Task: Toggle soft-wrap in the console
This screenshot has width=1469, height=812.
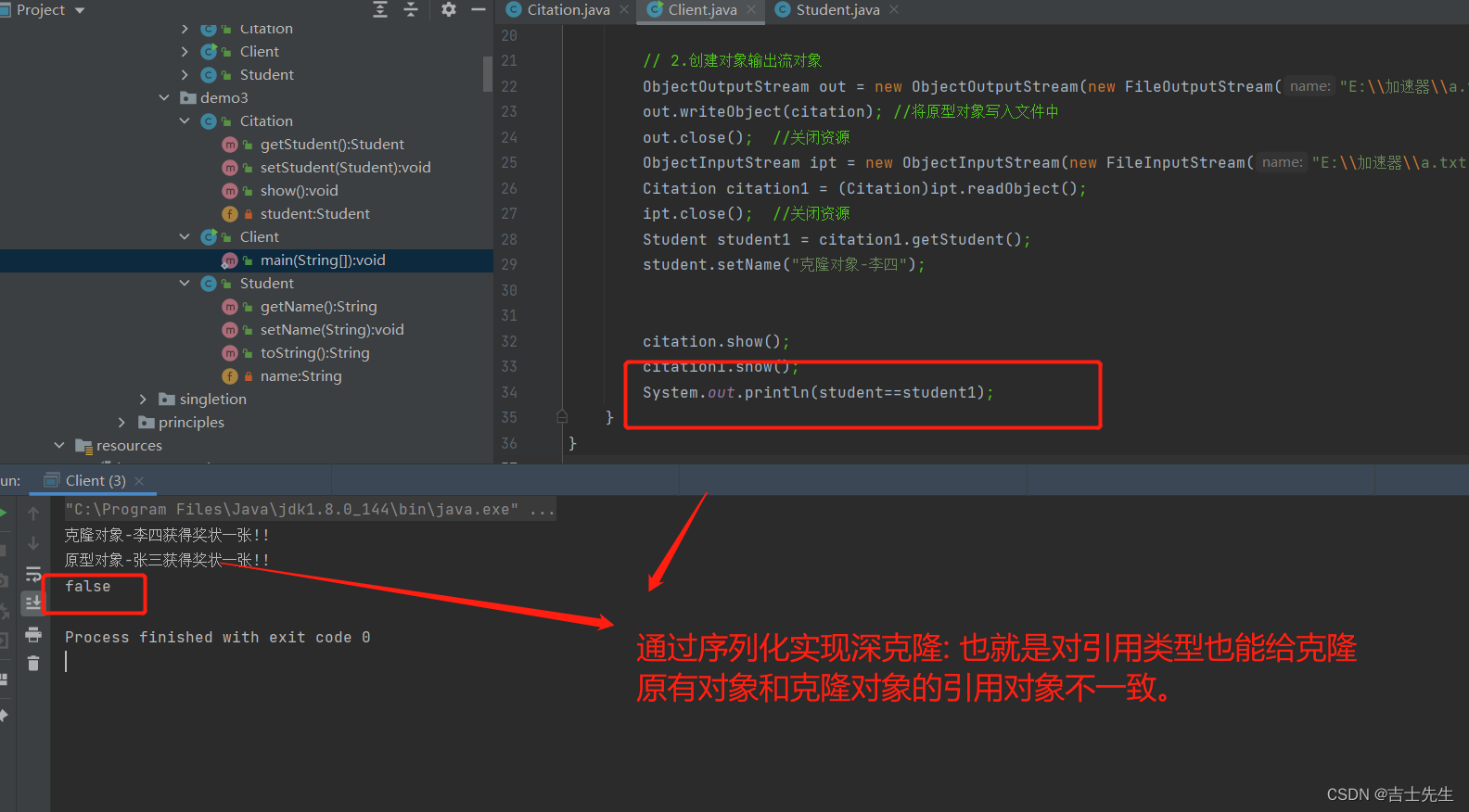Action: click(33, 574)
